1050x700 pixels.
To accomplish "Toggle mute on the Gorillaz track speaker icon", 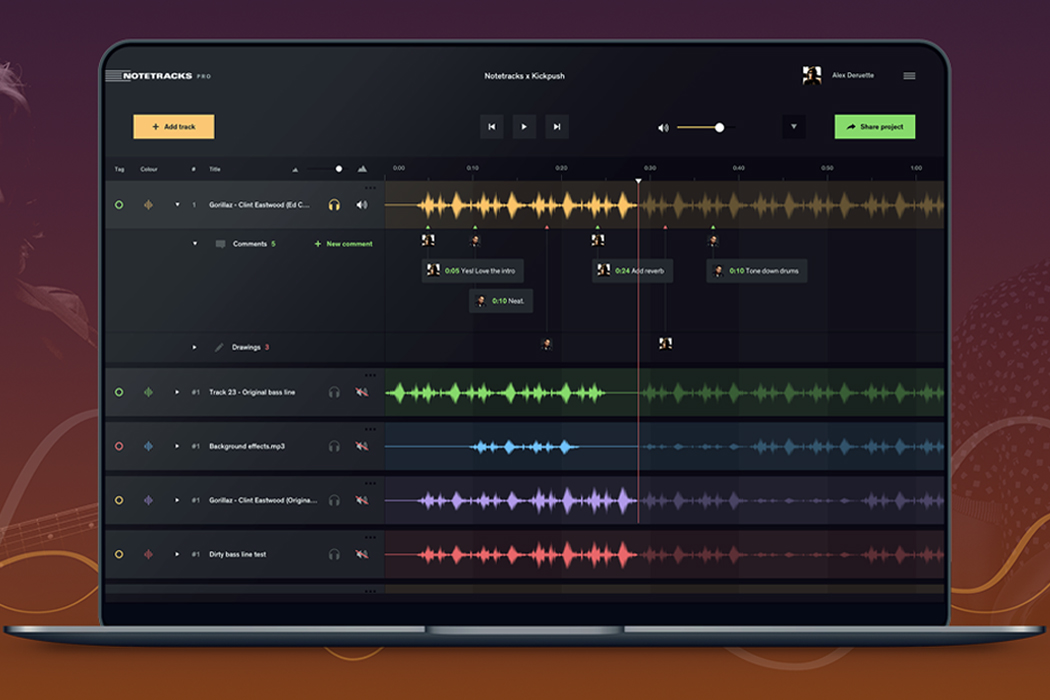I will [x=360, y=203].
